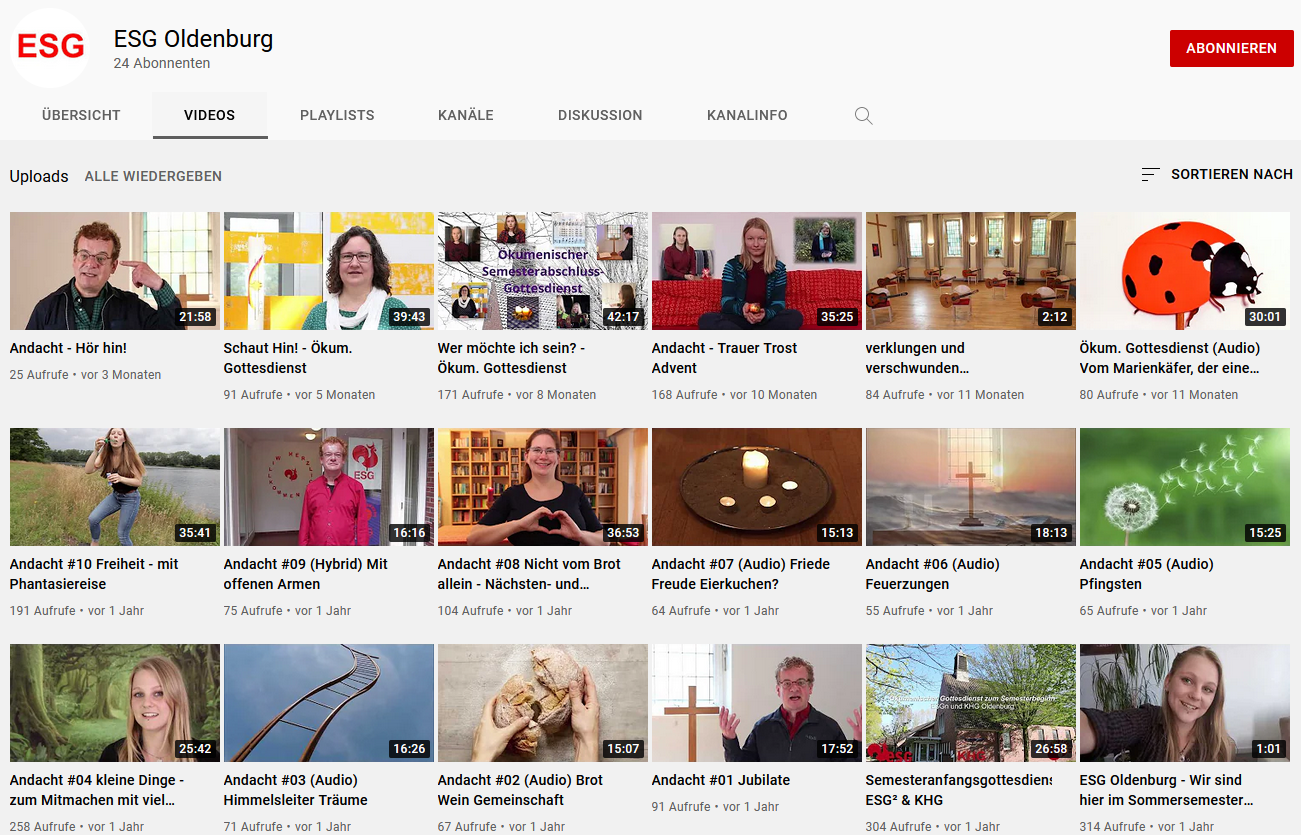Show the Kanalinfo tab
Viewport: 1301px width, 835px height.
pyautogui.click(x=747, y=115)
